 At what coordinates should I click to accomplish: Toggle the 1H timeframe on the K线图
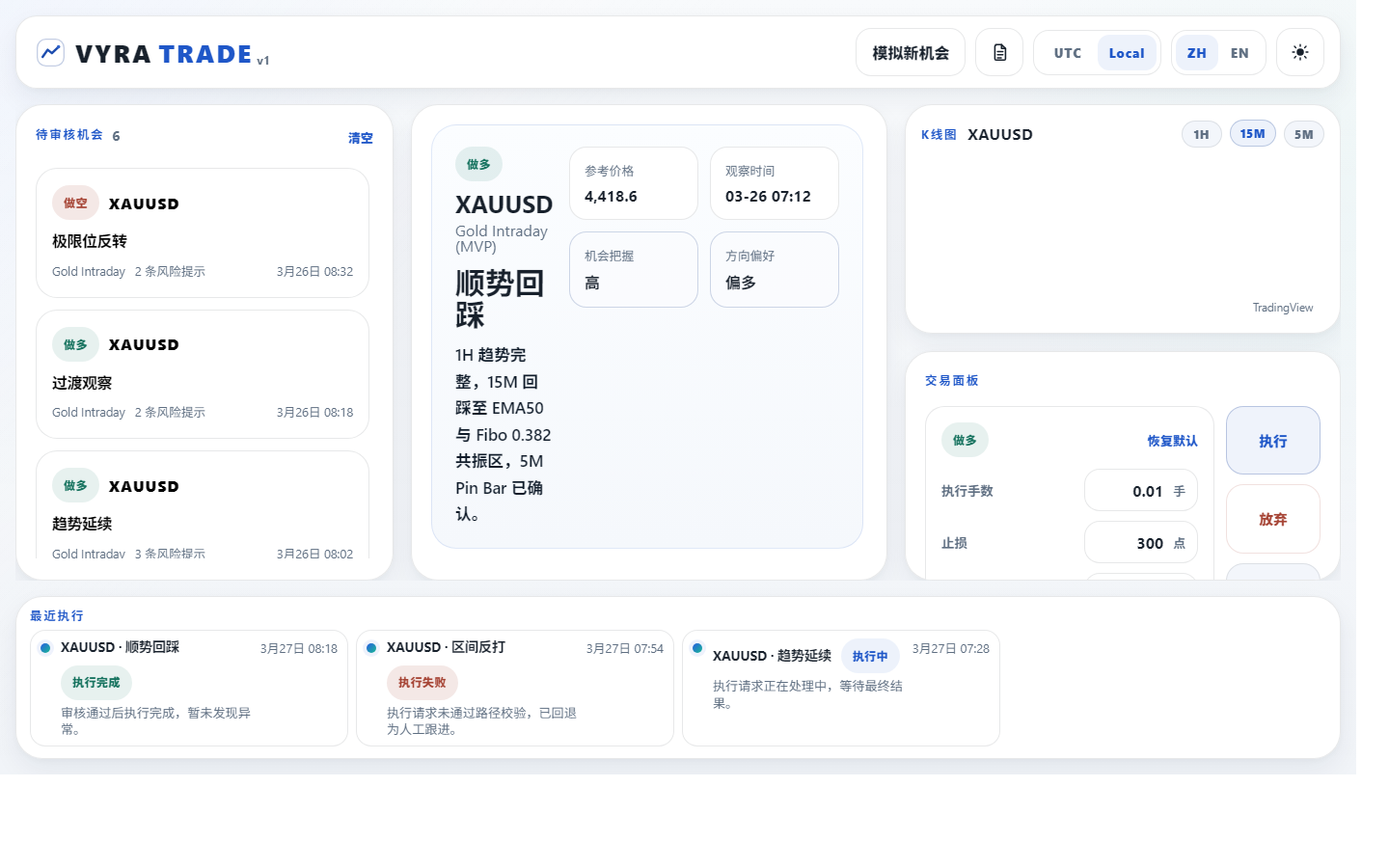click(1201, 134)
